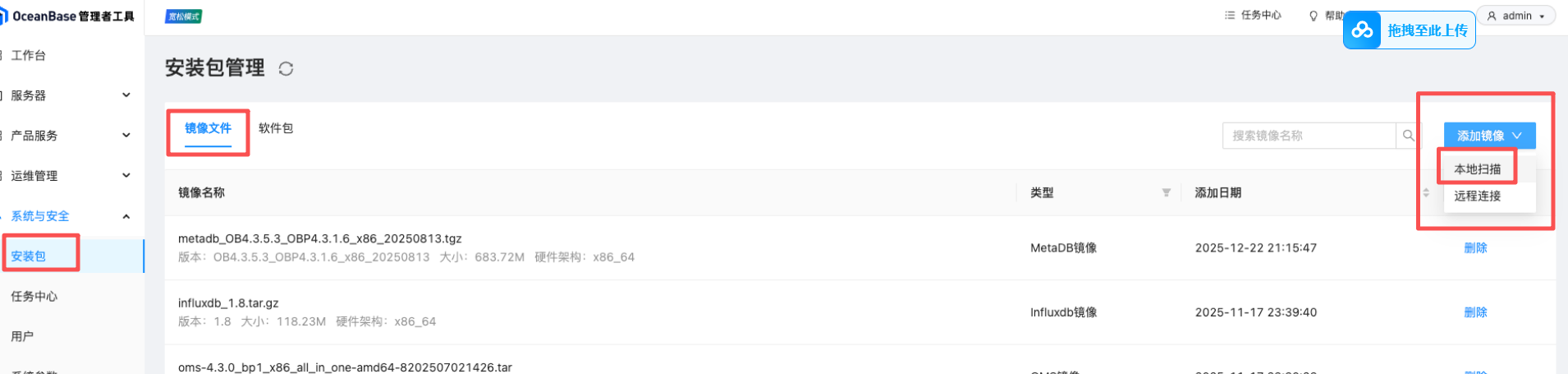Click the OceanBase logo icon
The width and height of the screenshot is (1568, 374).
tap(4, 16)
